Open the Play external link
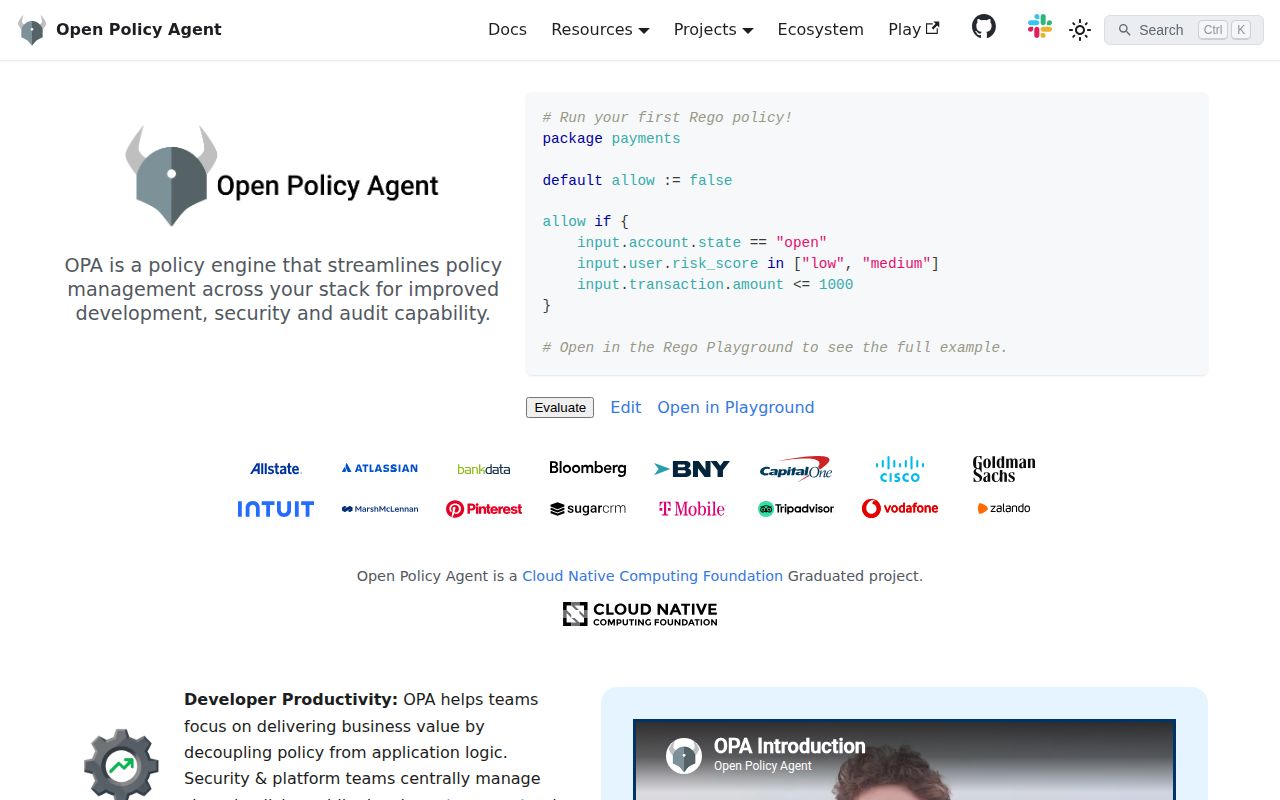 pyautogui.click(x=914, y=30)
